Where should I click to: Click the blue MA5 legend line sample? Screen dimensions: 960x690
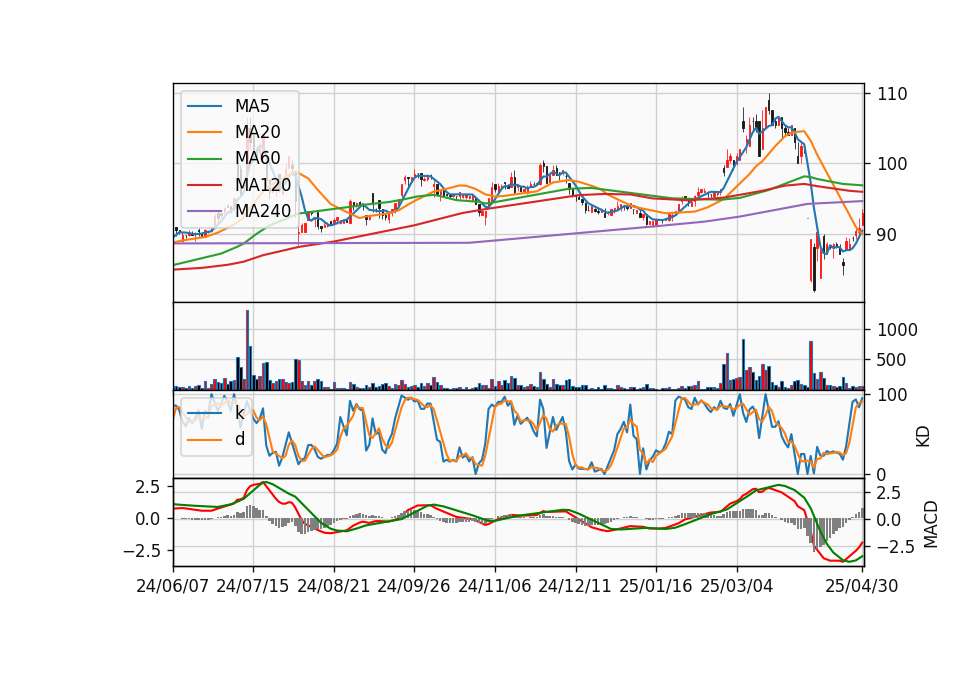coord(204,106)
